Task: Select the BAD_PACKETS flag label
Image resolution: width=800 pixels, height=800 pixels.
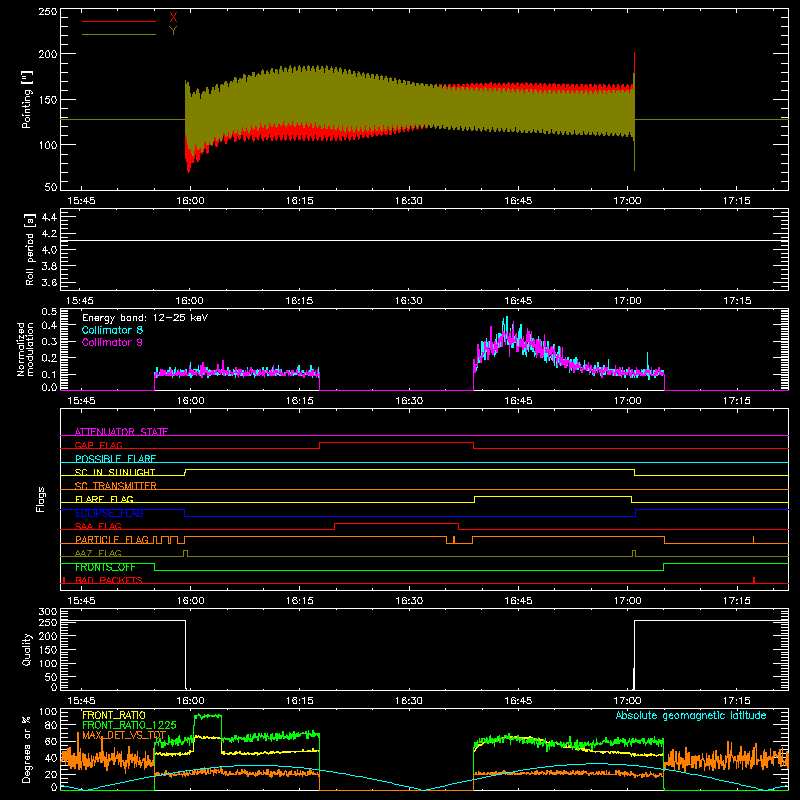Action: pyautogui.click(x=109, y=580)
